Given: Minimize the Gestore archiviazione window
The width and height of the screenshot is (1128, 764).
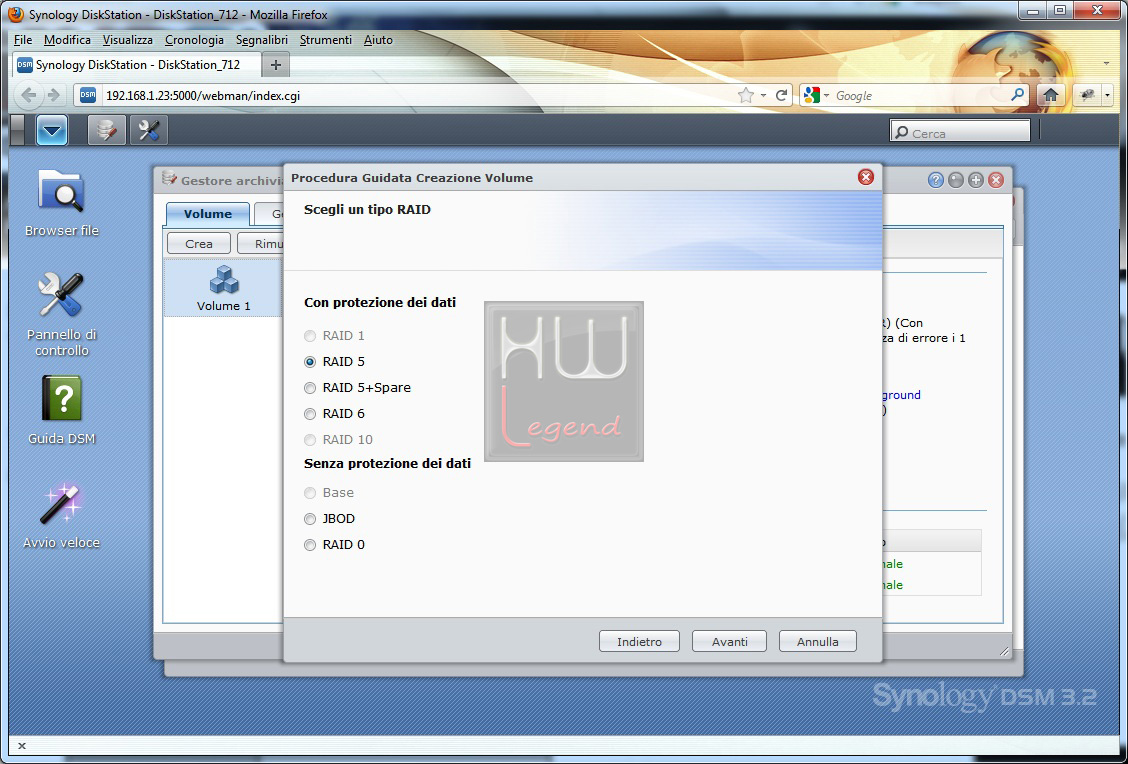Looking at the screenshot, I should [x=955, y=180].
